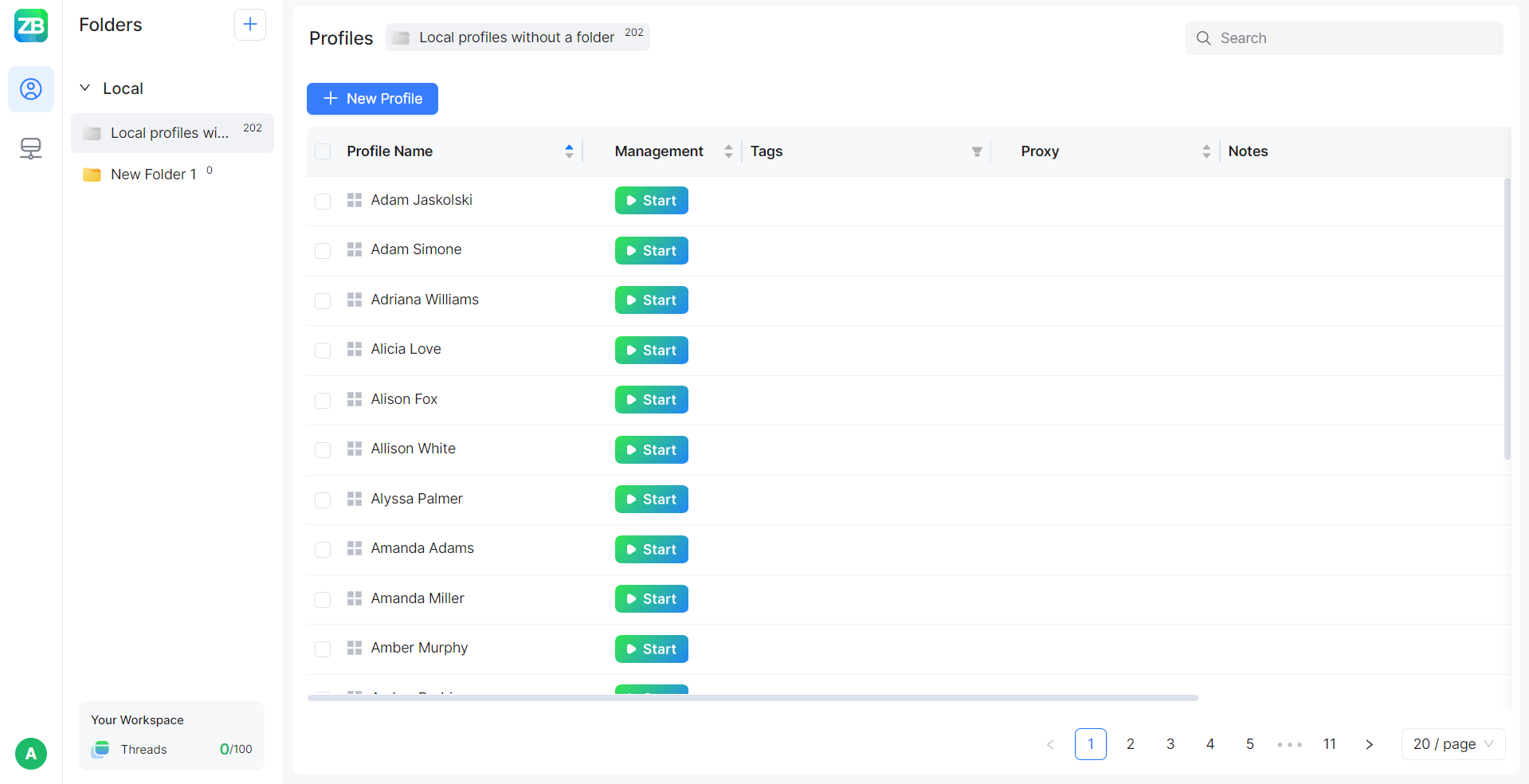Sort the Proxy column
Image resolution: width=1529 pixels, height=784 pixels.
[x=1206, y=151]
